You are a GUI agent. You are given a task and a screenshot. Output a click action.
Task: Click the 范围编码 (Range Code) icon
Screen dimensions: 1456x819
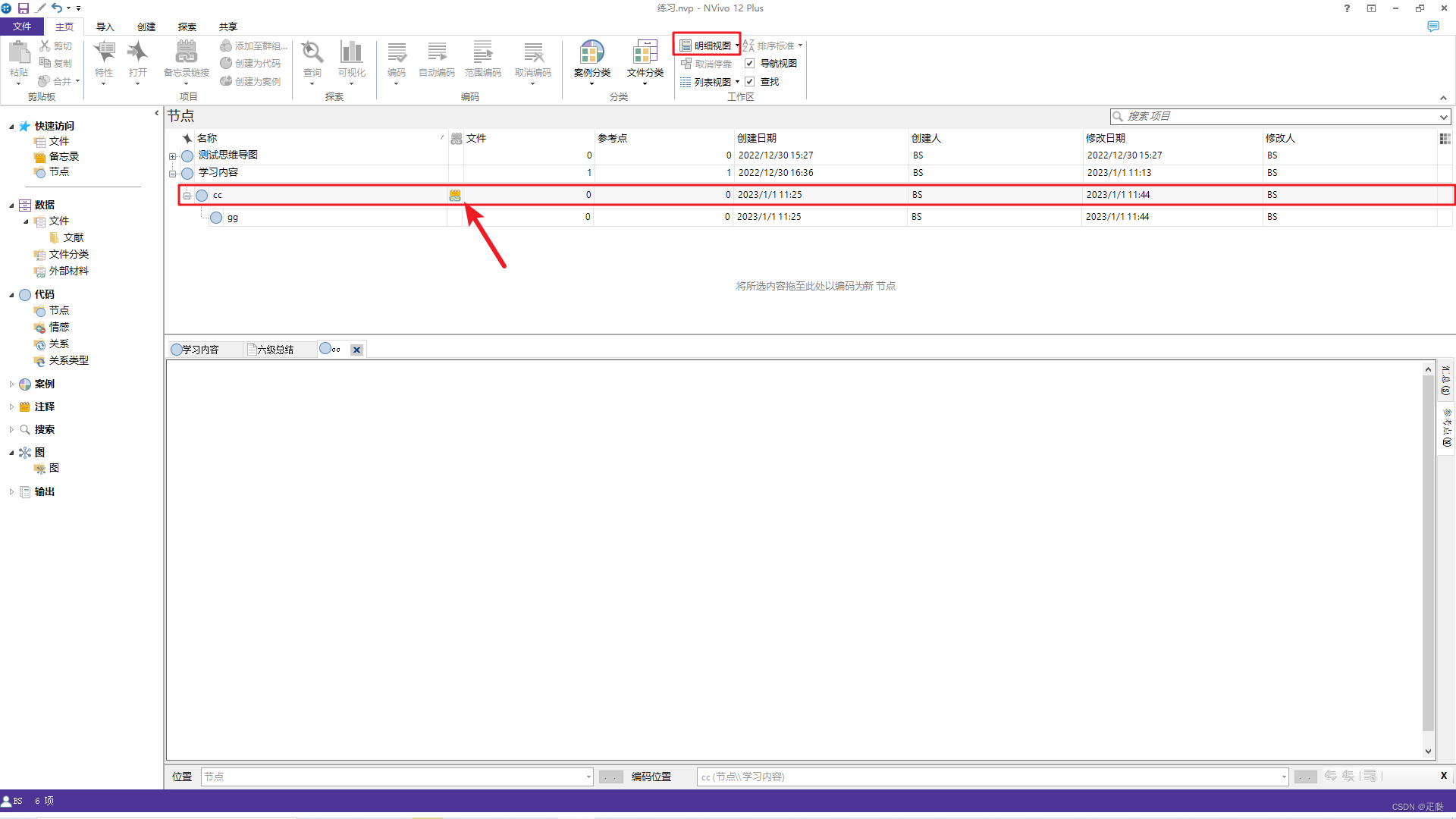point(482,52)
